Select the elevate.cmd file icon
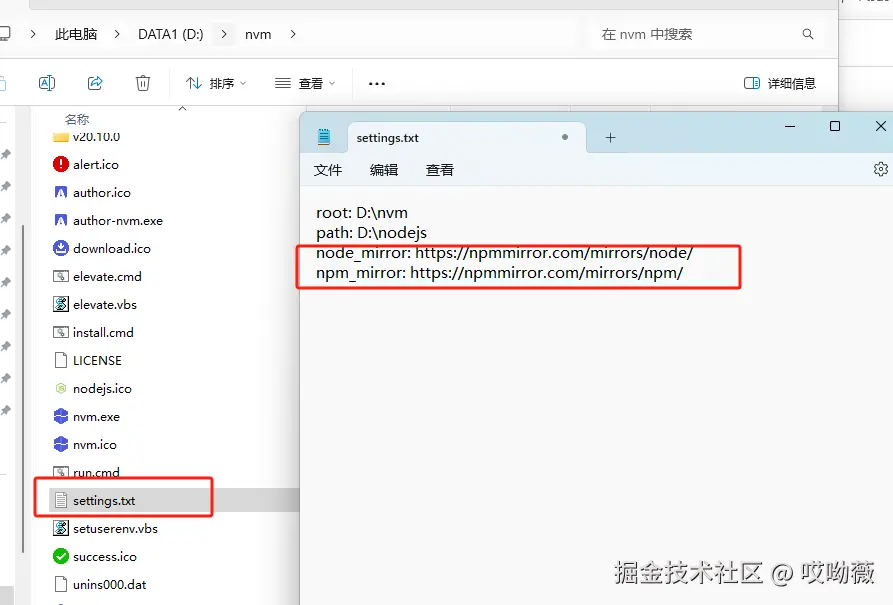The width and height of the screenshot is (893, 605). pos(61,276)
